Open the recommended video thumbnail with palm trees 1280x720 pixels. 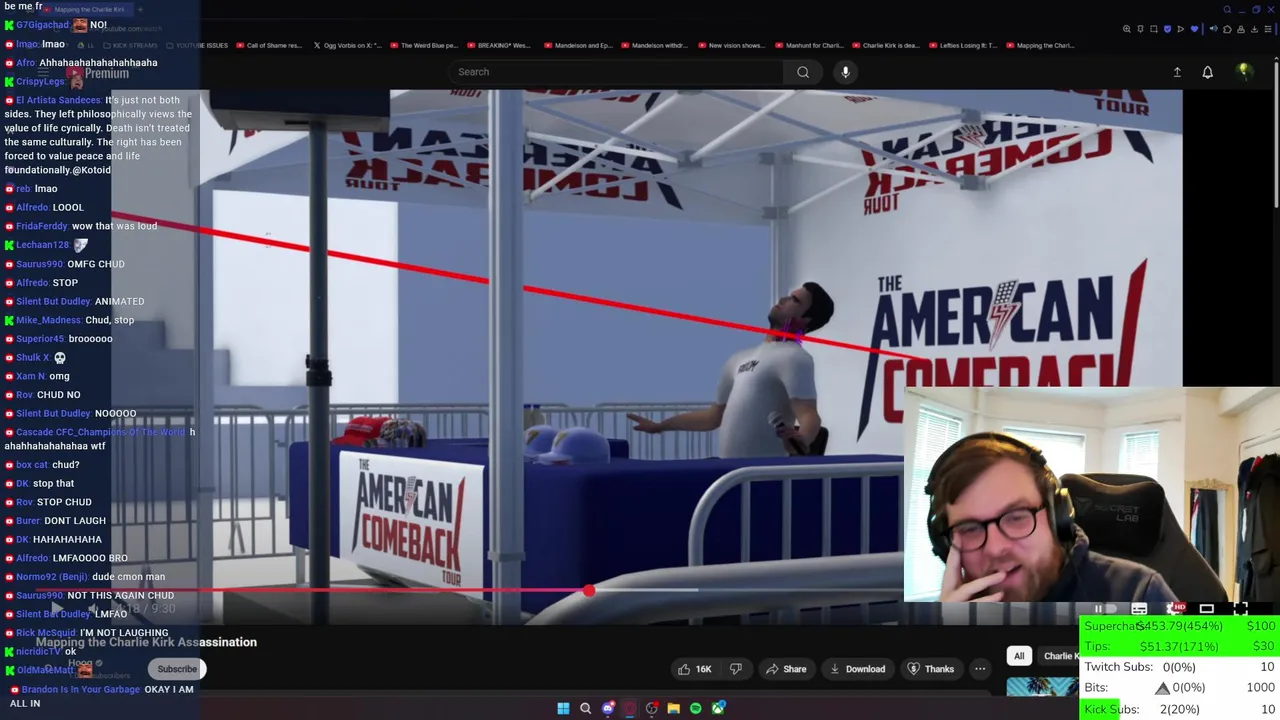(1042, 686)
